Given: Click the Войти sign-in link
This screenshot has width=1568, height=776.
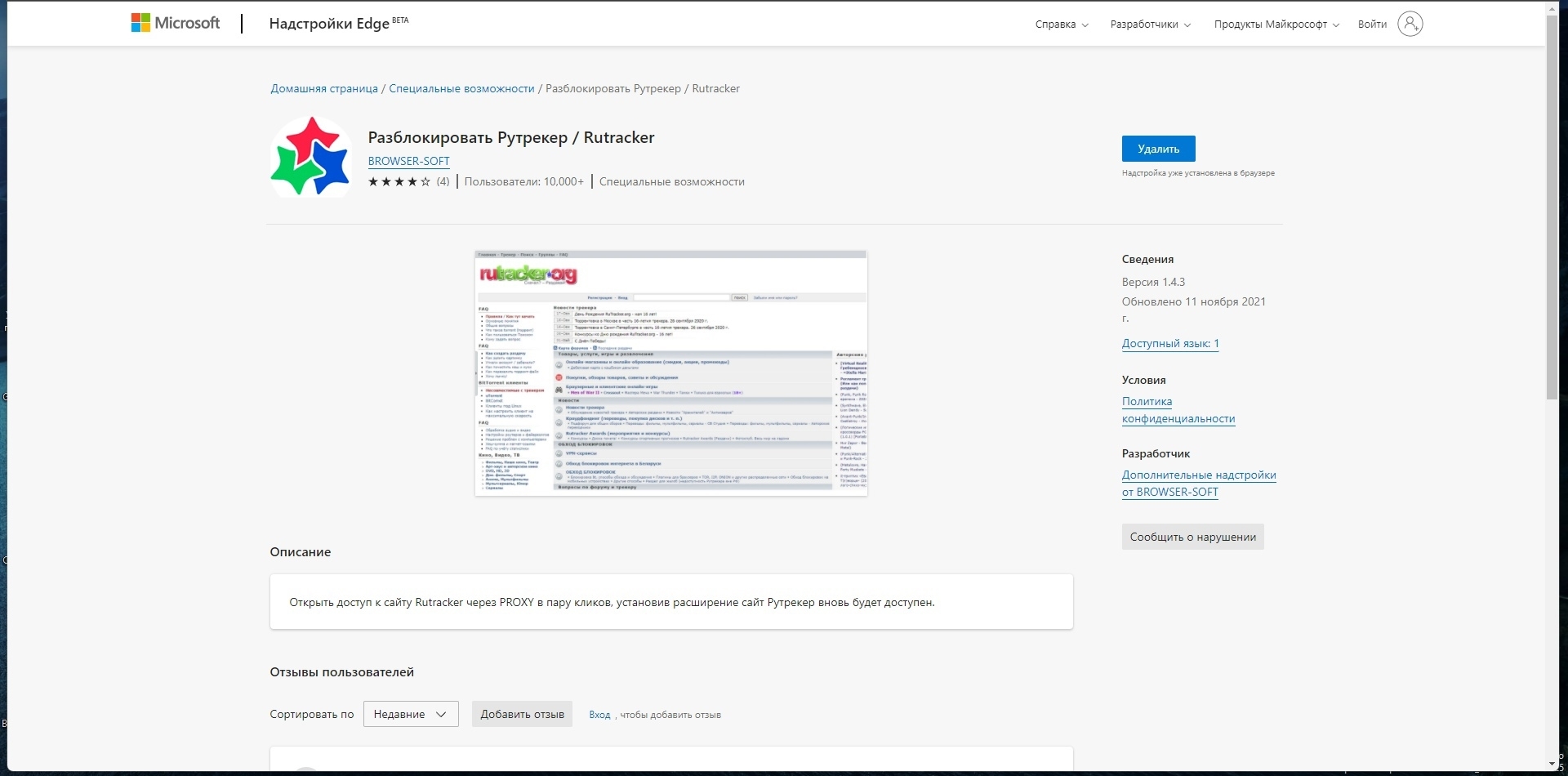Looking at the screenshot, I should point(1372,25).
